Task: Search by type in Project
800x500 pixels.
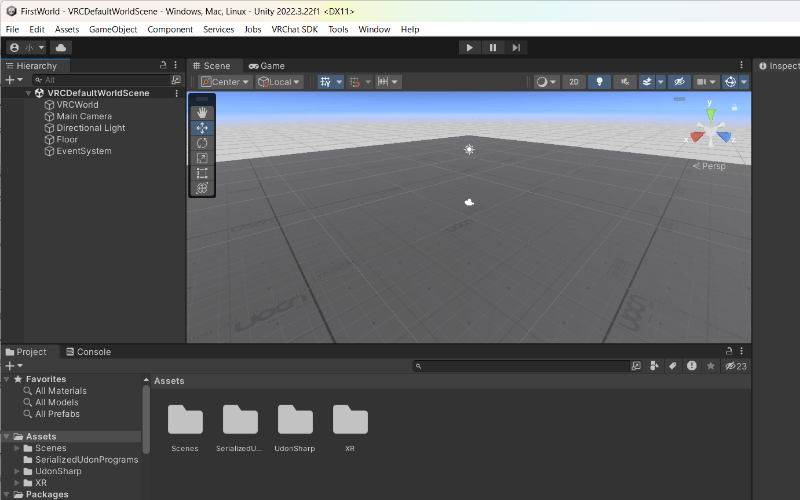Action: (655, 366)
